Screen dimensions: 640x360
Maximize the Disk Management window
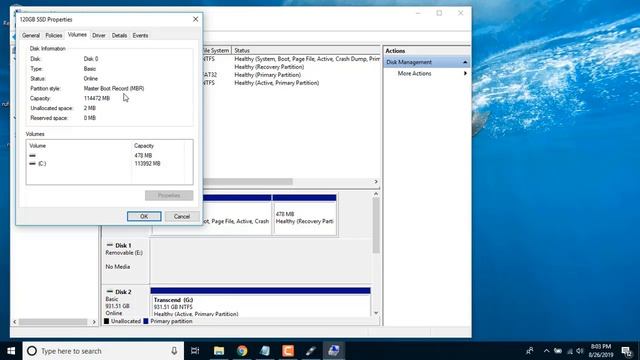pyautogui.click(x=439, y=13)
